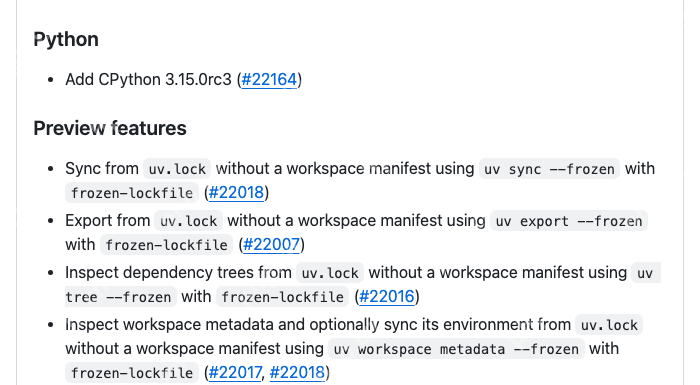This screenshot has height=385, width=700.
Task: Click the text Inspect dependency trees from
Action: [178, 272]
